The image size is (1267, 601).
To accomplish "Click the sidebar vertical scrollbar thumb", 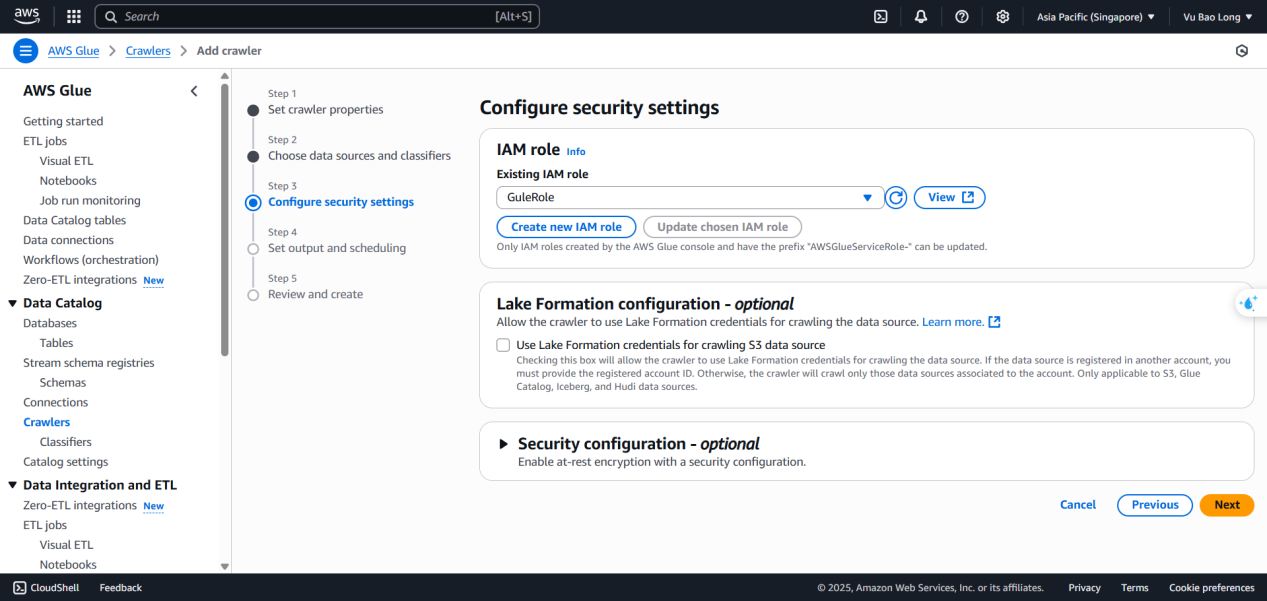I will point(225,220).
